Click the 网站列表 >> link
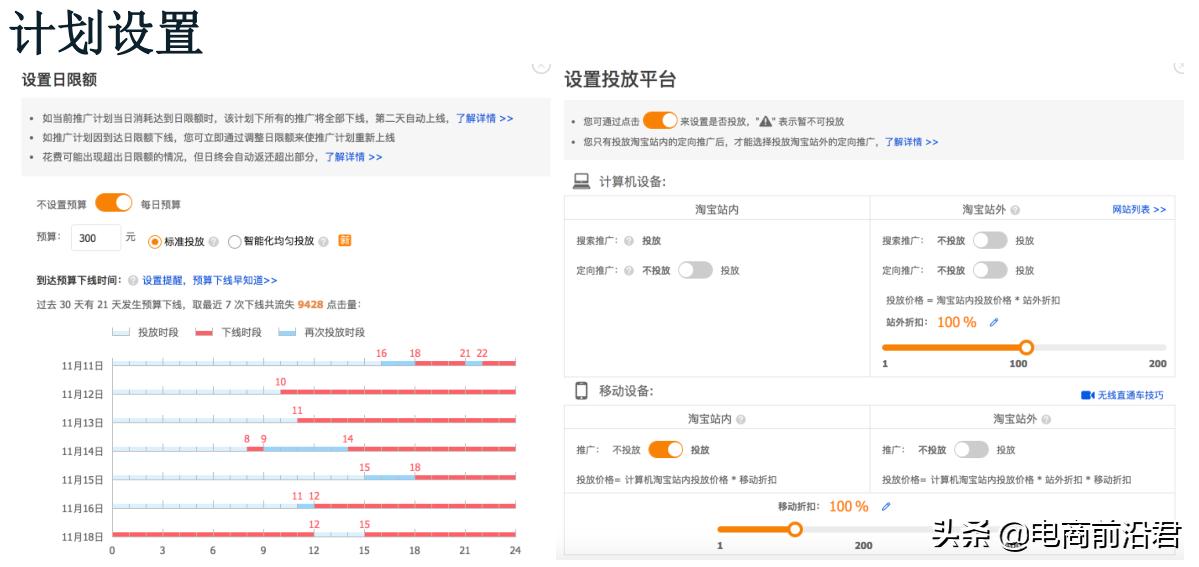 tap(1139, 210)
